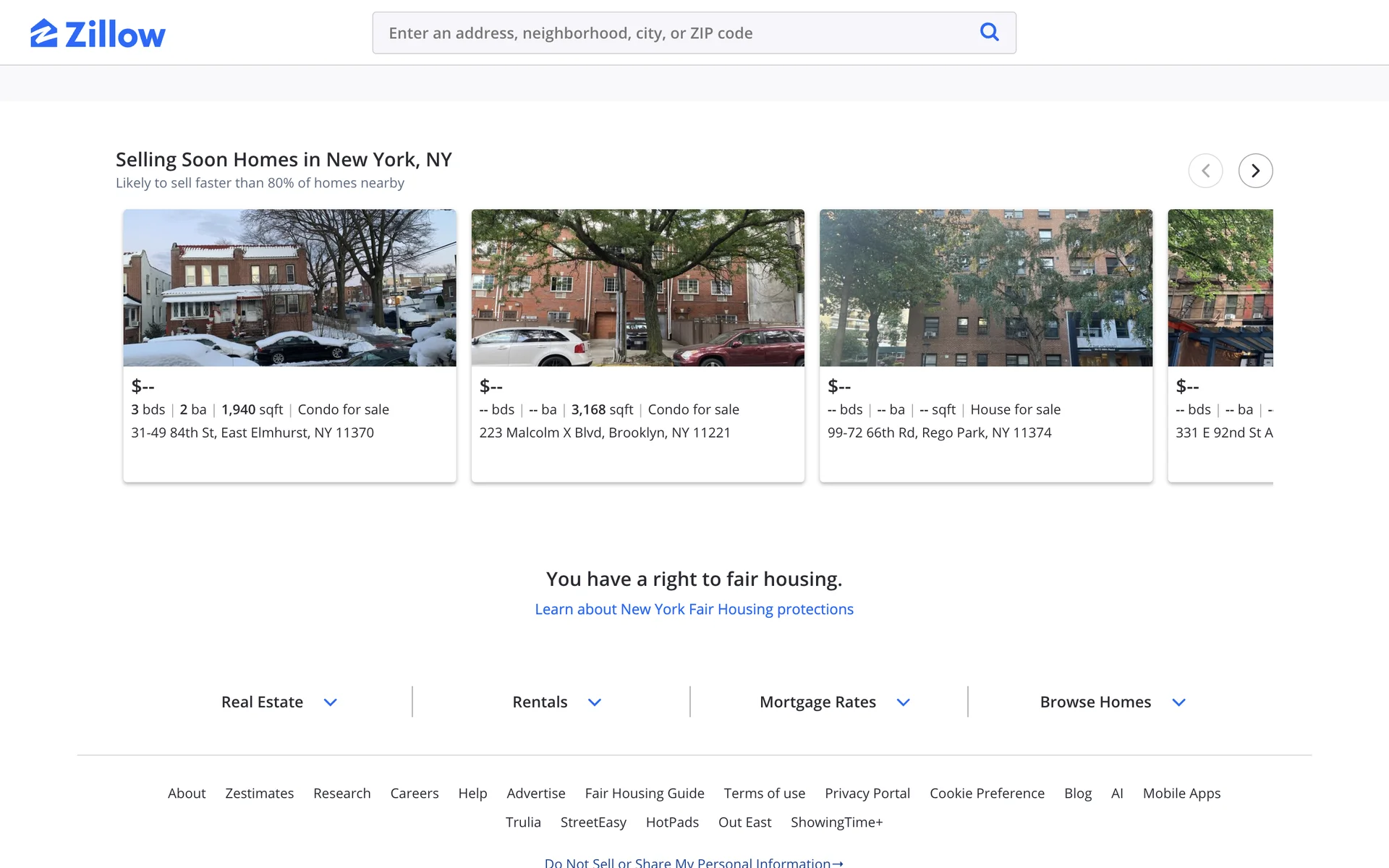The height and width of the screenshot is (868, 1389).
Task: Click the address search input field
Action: (x=673, y=33)
